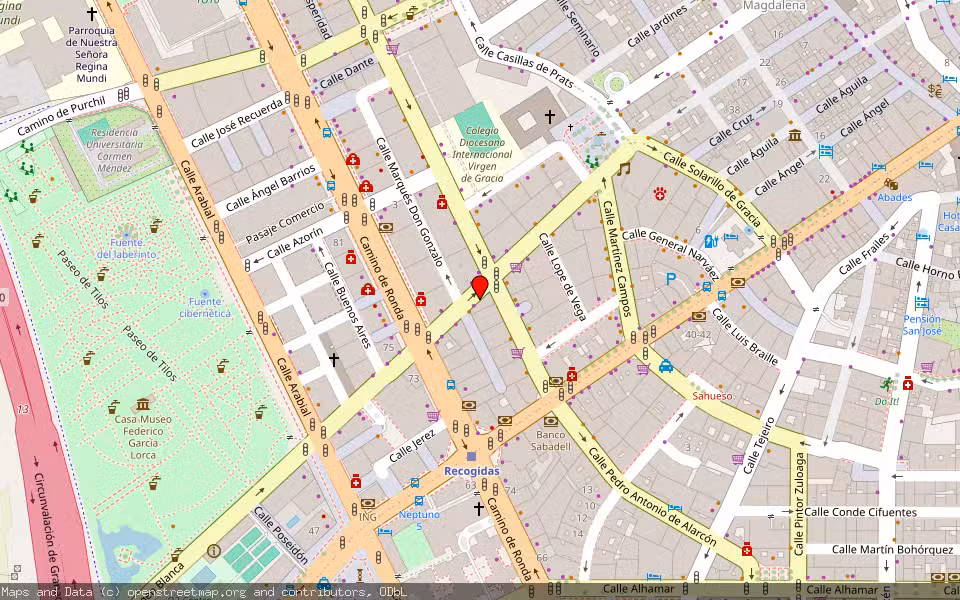Select the Magdalena neighbourhood label
Image resolution: width=960 pixels, height=600 pixels.
(x=773, y=6)
